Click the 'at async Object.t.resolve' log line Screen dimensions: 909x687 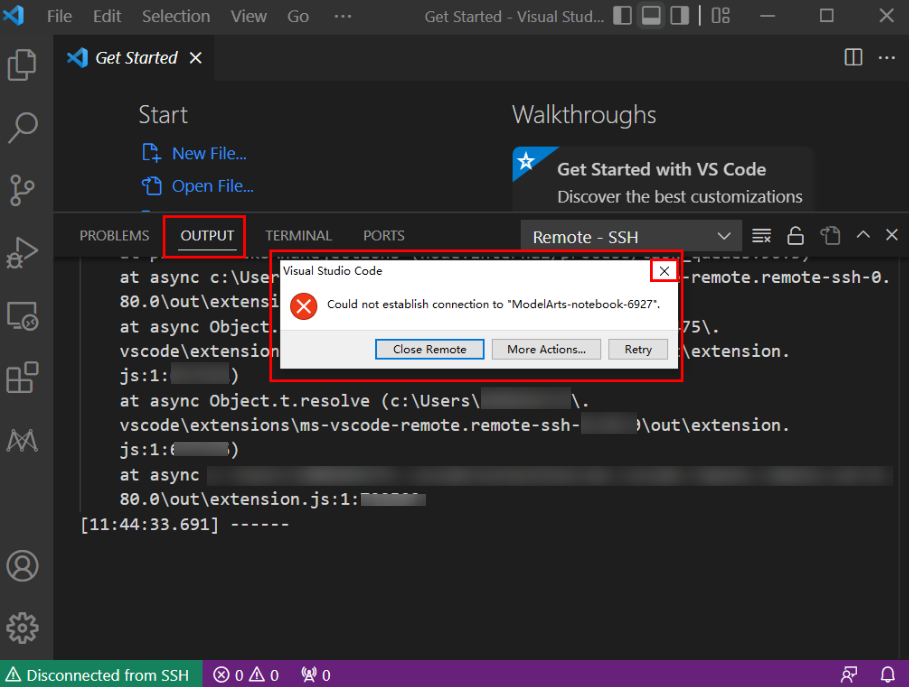354,401
